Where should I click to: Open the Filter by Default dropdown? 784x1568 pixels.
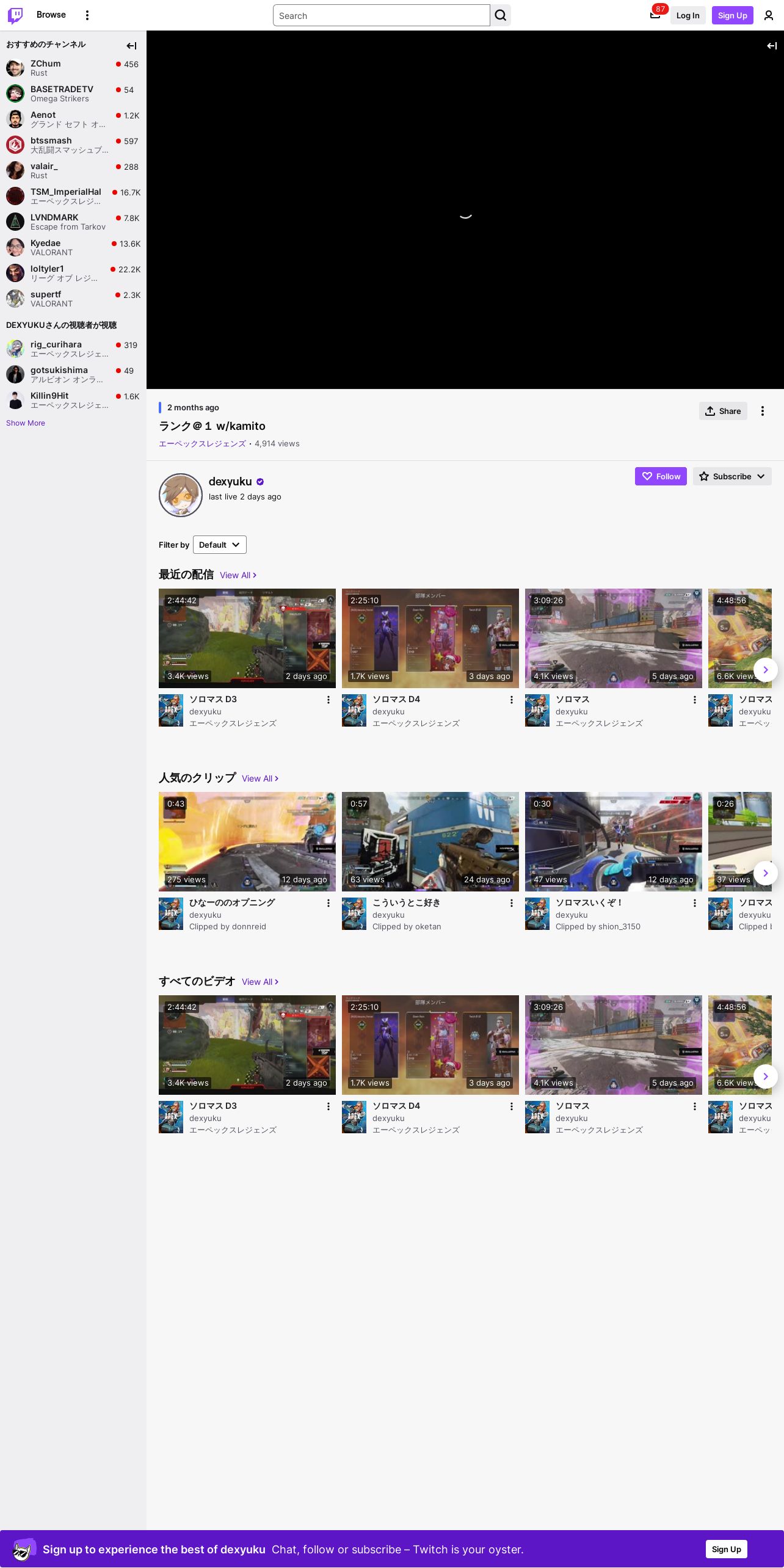point(220,545)
